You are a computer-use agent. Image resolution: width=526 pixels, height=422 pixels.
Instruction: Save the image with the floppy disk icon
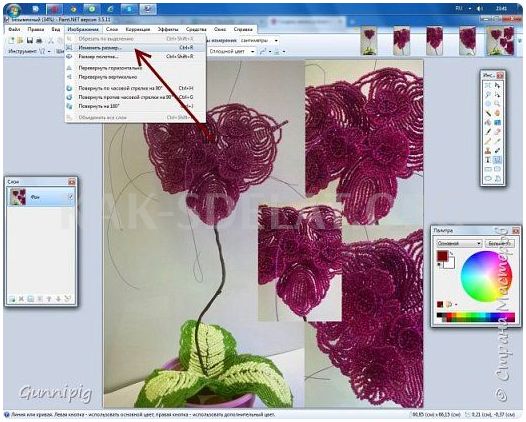point(30,41)
